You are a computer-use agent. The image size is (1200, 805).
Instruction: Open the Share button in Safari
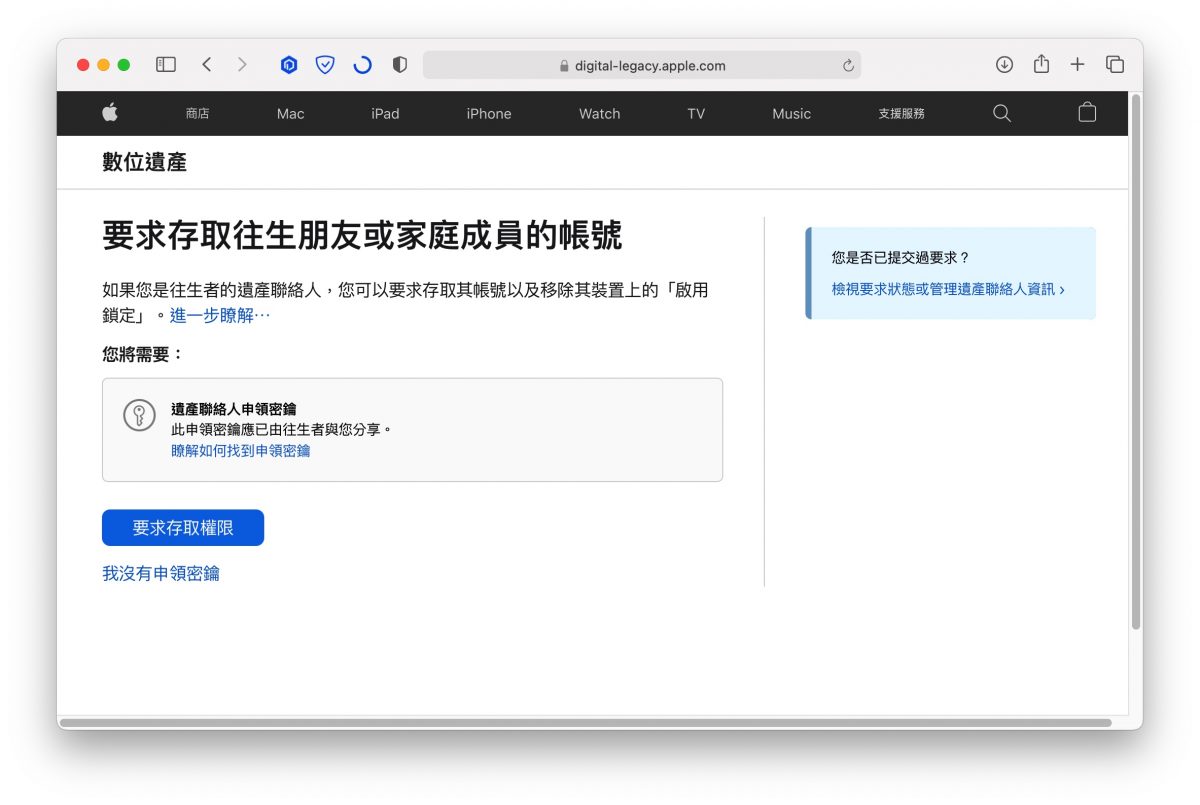coord(1041,64)
